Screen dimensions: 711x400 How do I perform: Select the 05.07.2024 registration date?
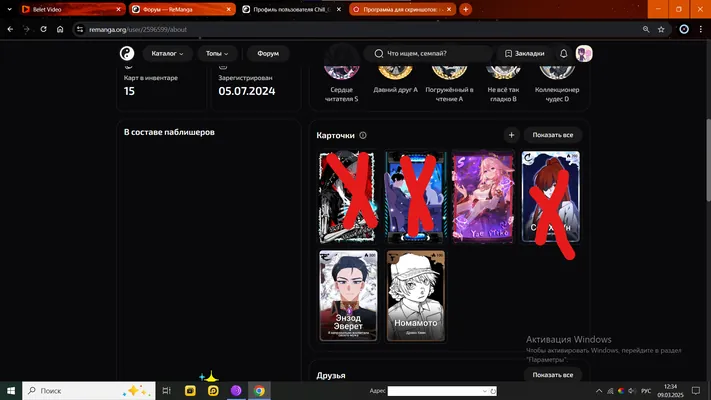(x=247, y=91)
